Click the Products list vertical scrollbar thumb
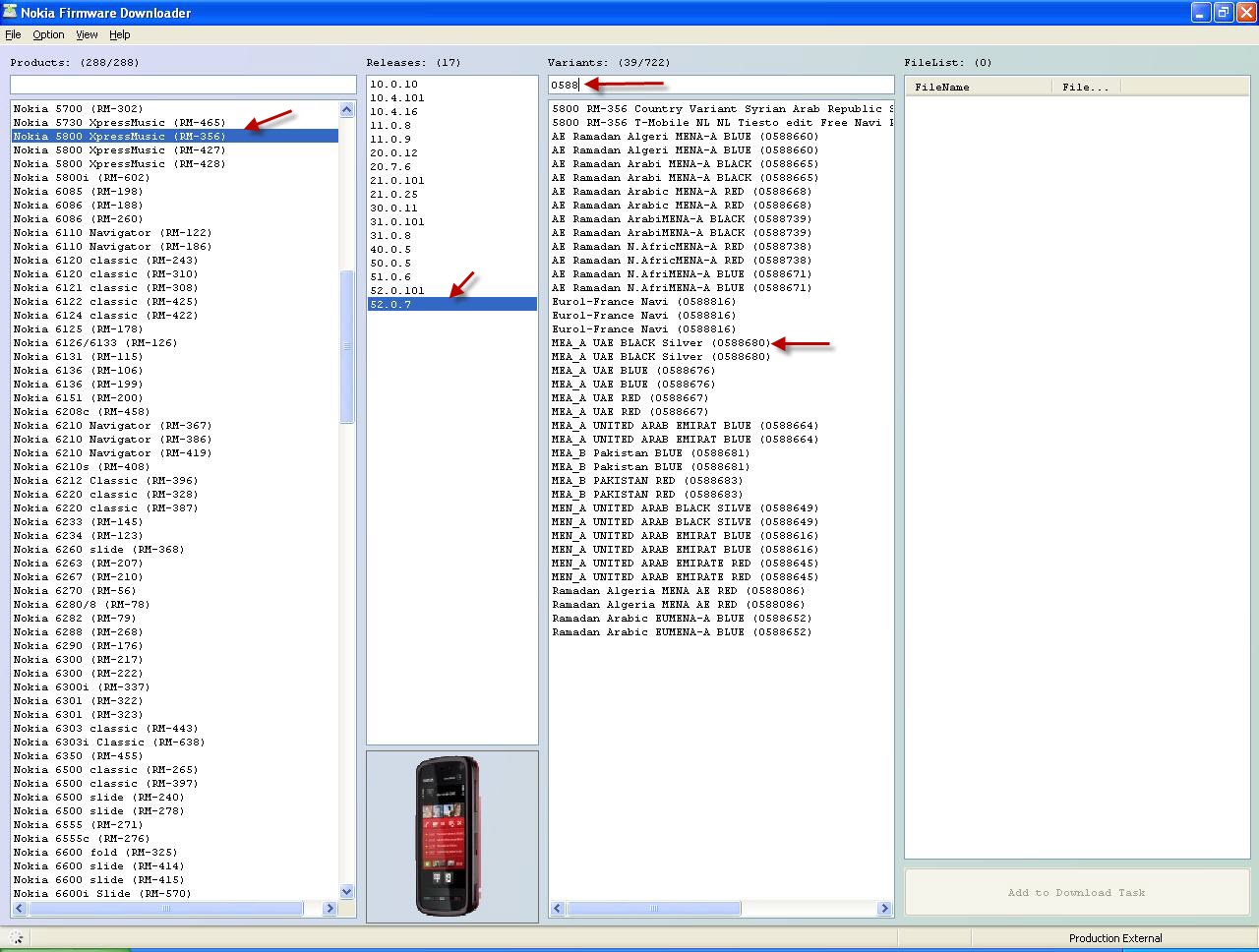Screen dimensions: 1259x952 [x=346, y=346]
